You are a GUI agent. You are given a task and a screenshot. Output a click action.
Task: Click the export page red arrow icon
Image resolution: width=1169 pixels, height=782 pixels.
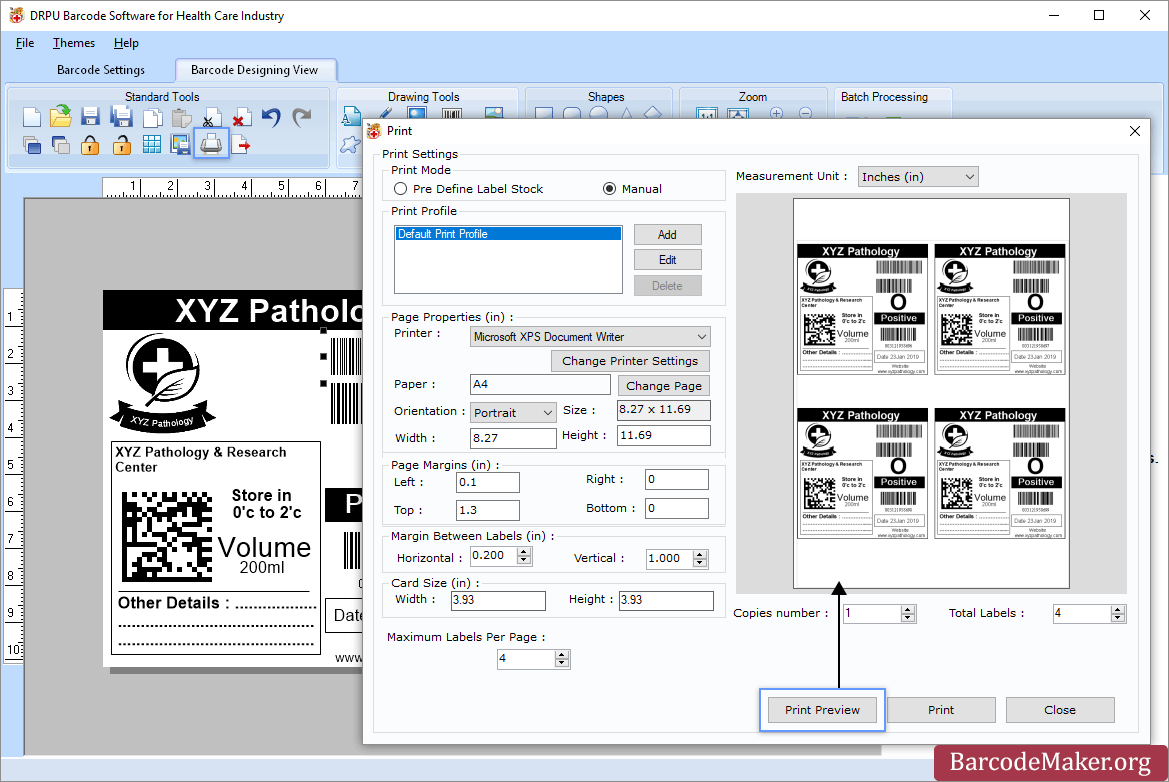click(241, 145)
